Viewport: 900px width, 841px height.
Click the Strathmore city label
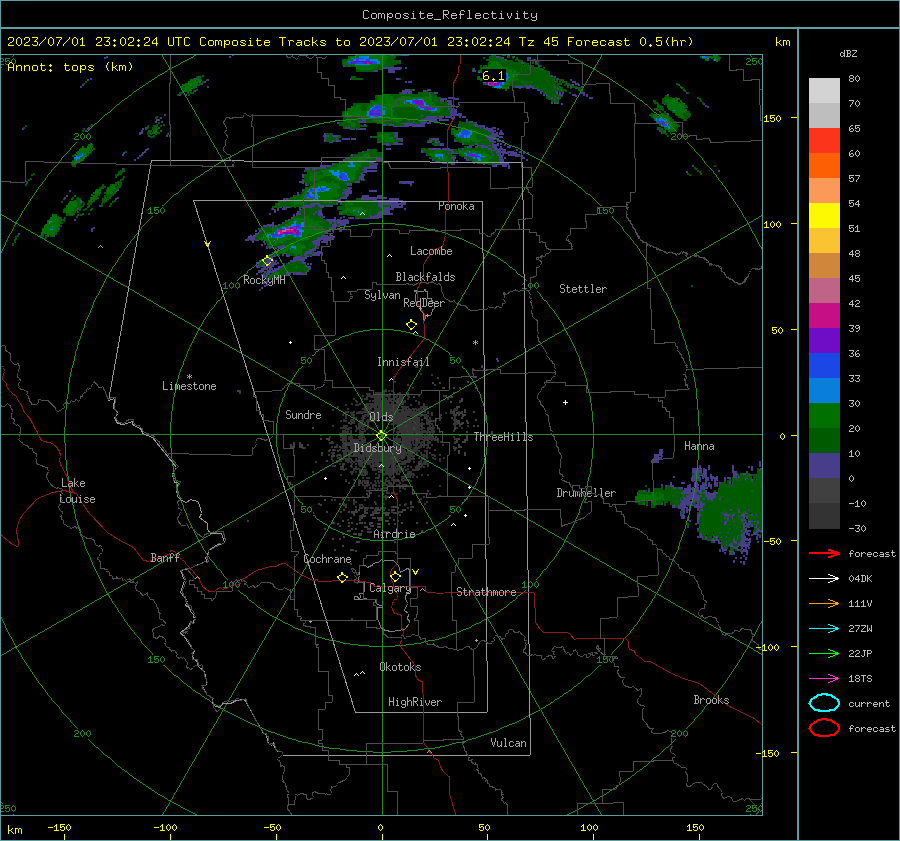[486, 592]
